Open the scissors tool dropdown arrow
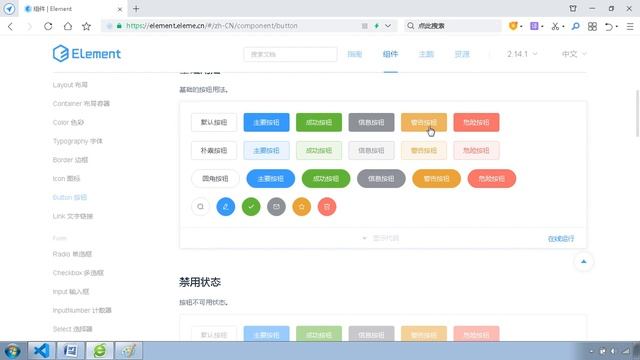This screenshot has height=360, width=640. tap(563, 27)
